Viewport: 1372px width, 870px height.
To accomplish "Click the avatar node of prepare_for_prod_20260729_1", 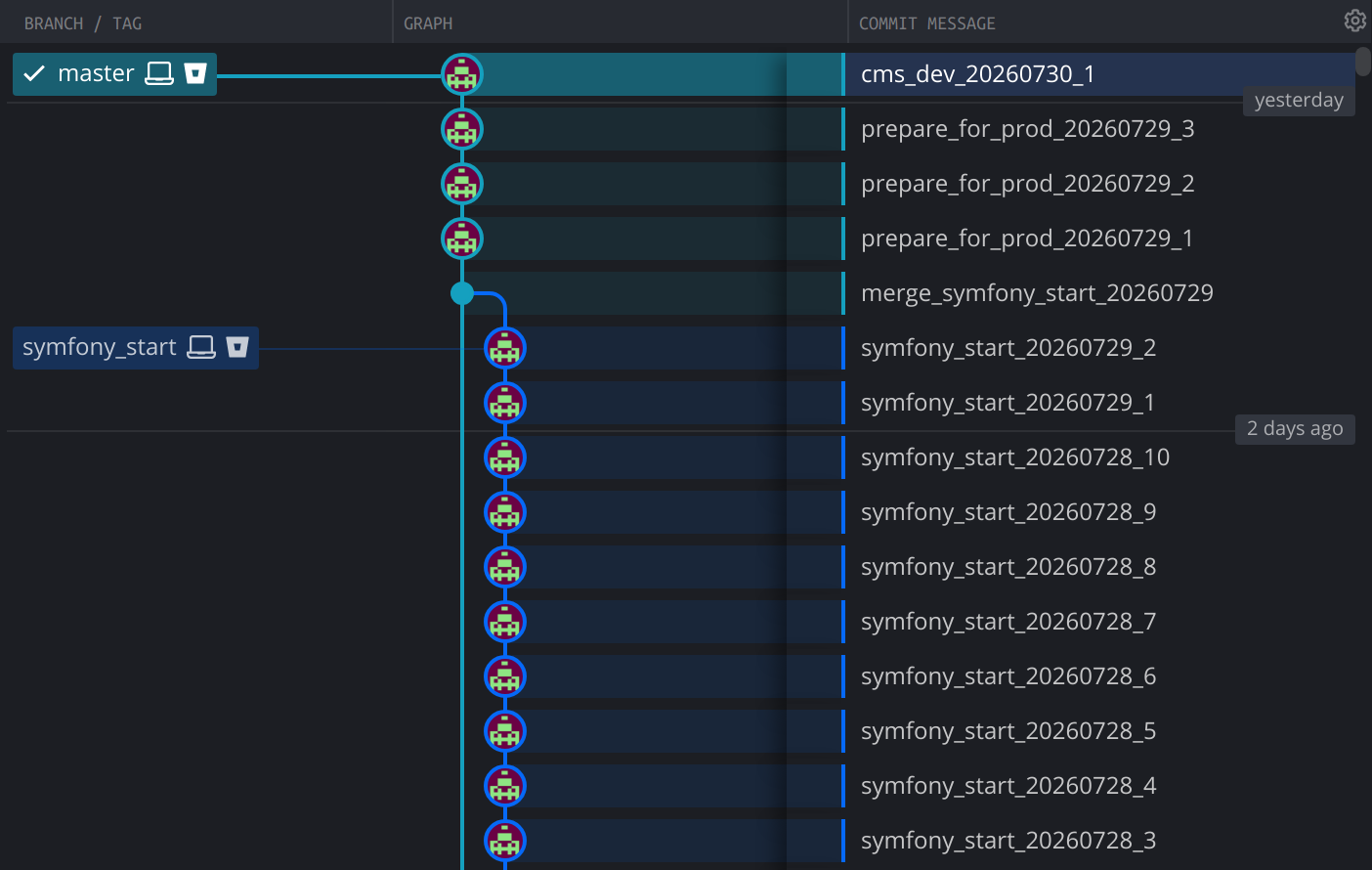I will 462,239.
